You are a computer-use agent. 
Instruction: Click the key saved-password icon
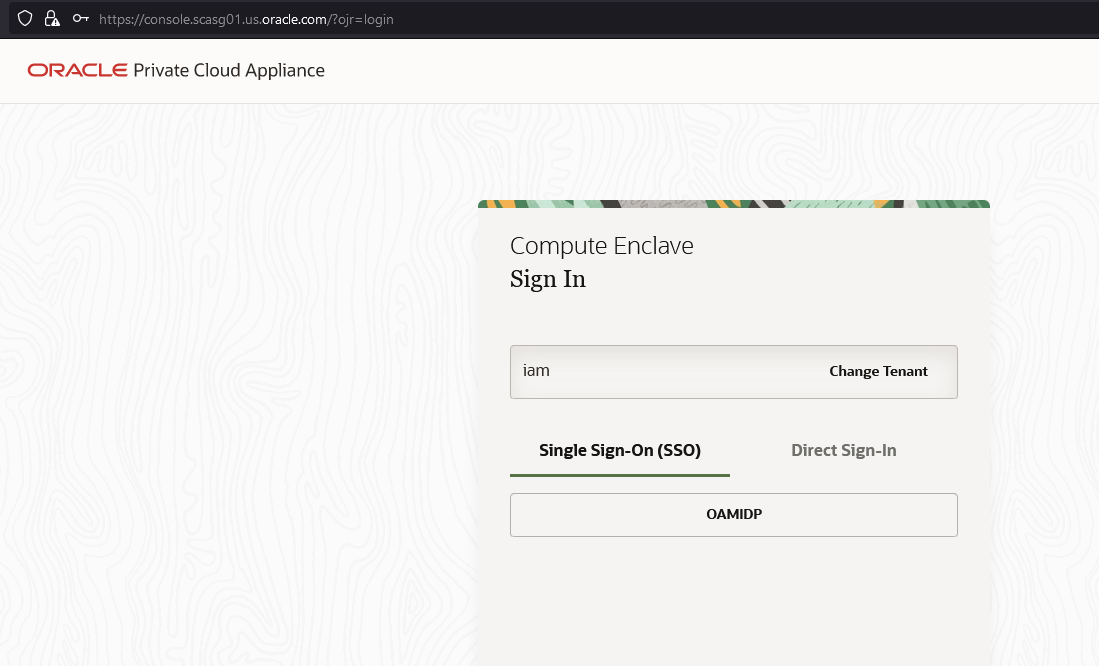tap(81, 19)
